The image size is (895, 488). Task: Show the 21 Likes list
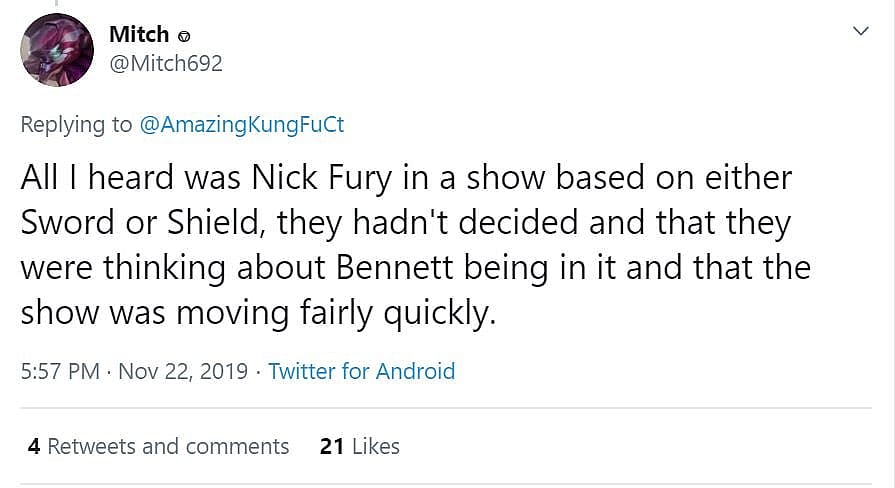coord(359,446)
